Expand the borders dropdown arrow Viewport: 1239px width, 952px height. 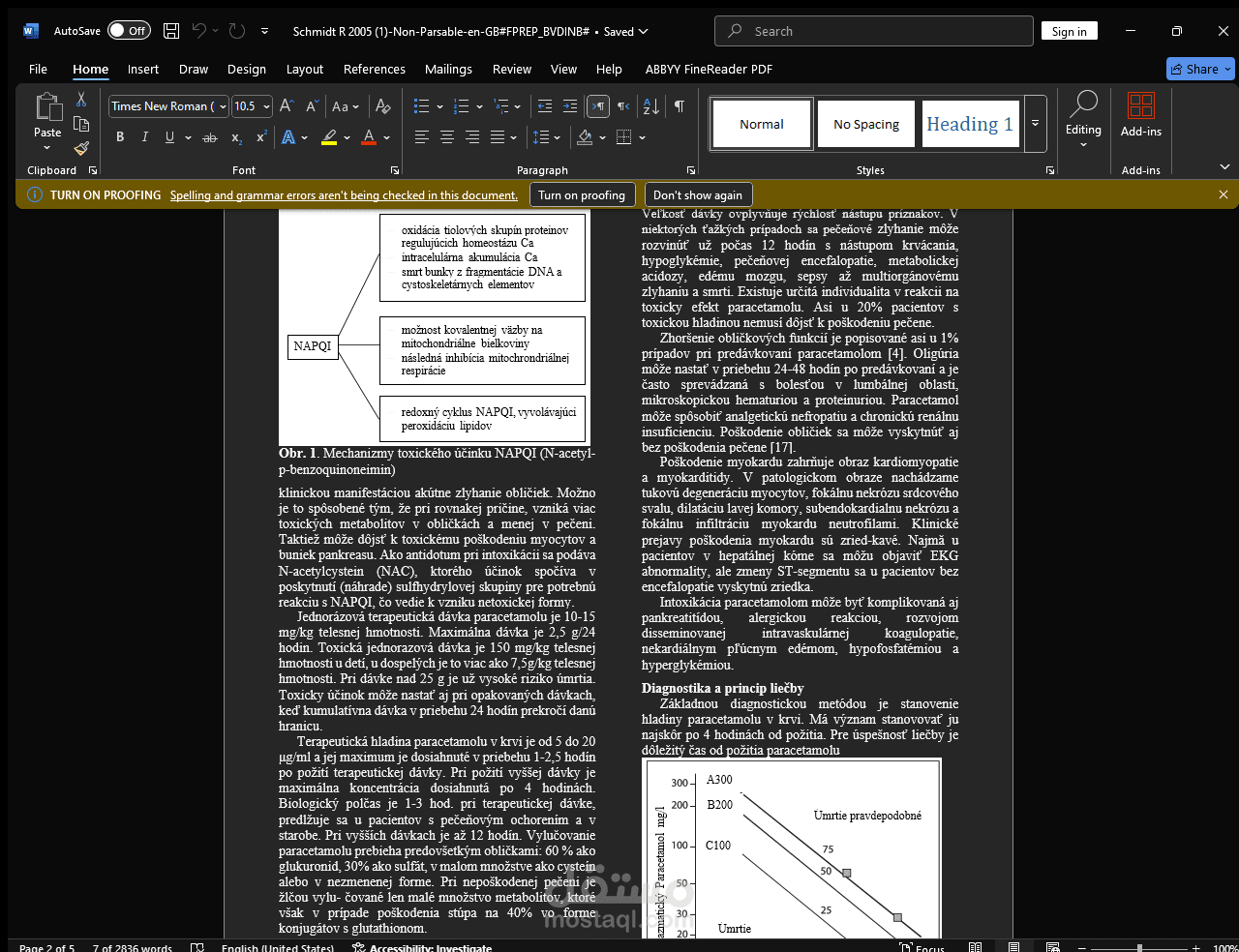click(642, 138)
